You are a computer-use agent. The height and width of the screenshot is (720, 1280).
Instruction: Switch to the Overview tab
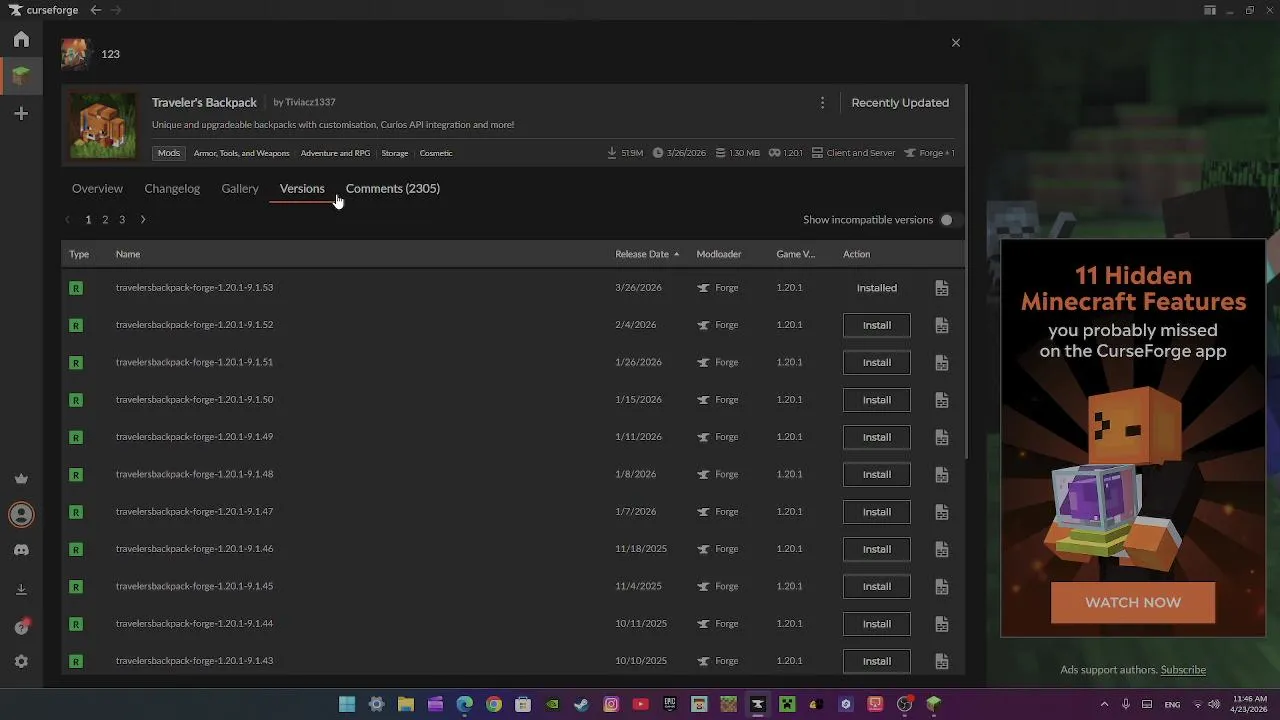(97, 188)
